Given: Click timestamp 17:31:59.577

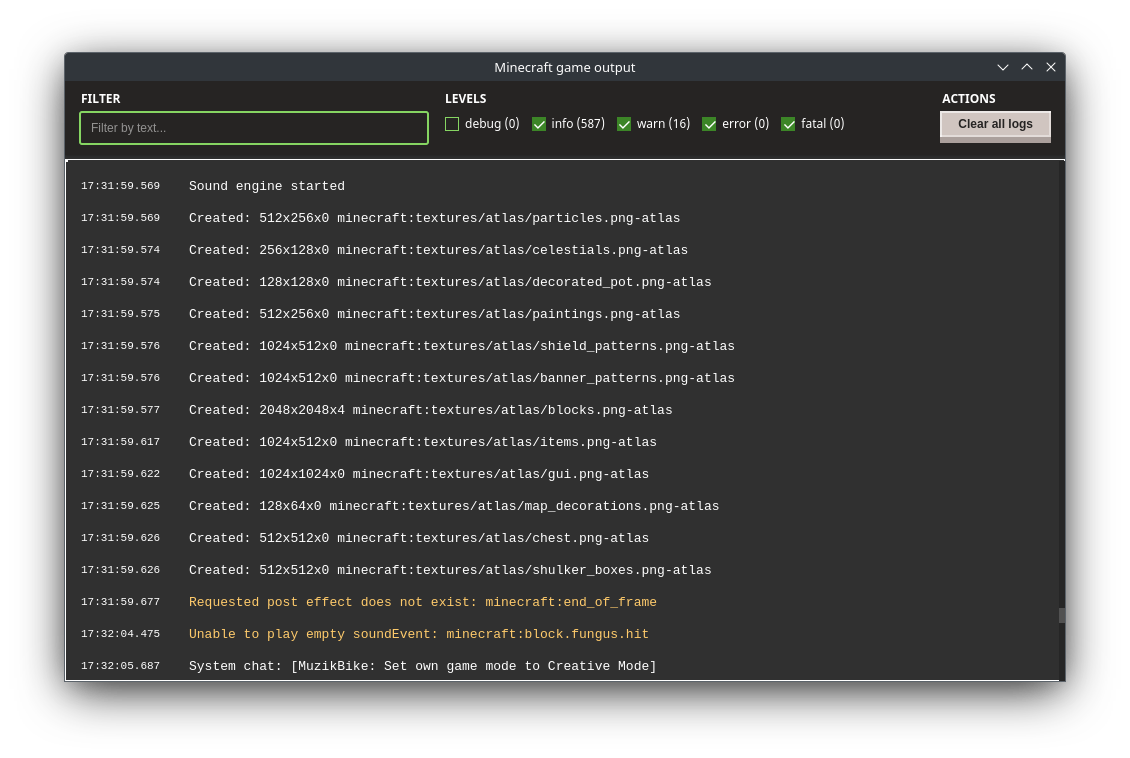Looking at the screenshot, I should click(120, 410).
